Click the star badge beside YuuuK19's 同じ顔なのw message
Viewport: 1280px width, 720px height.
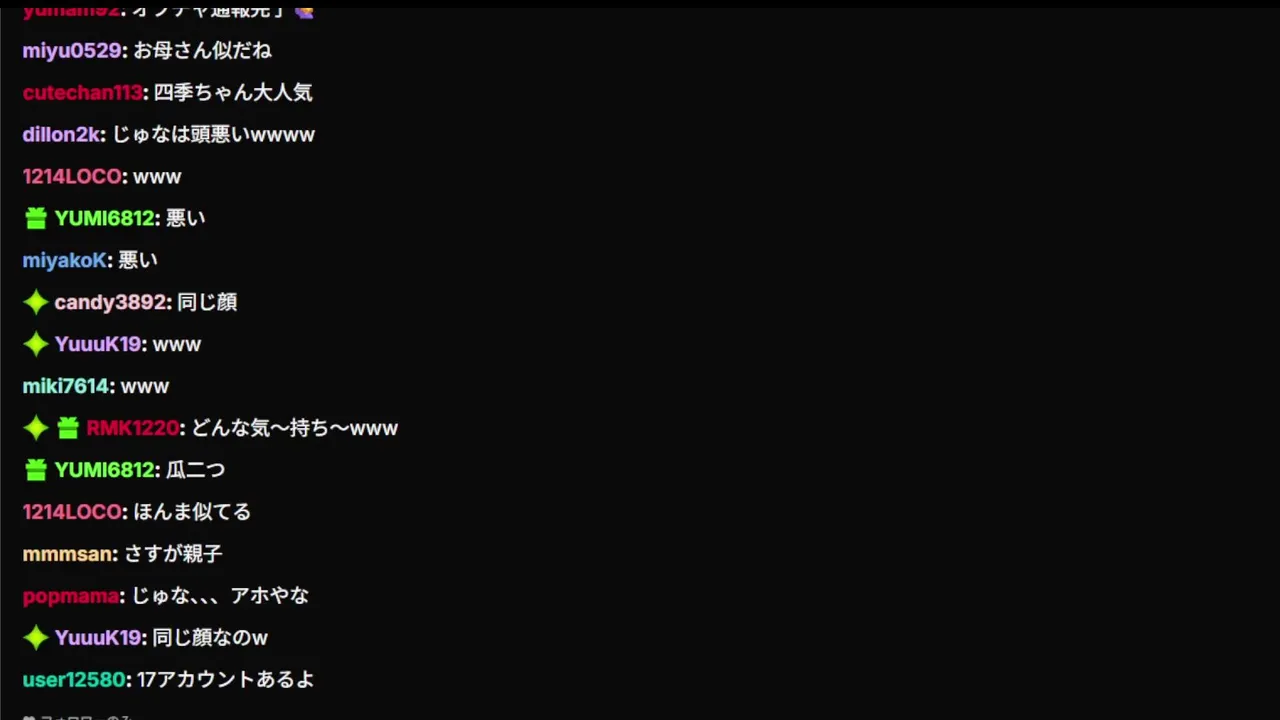tap(36, 638)
